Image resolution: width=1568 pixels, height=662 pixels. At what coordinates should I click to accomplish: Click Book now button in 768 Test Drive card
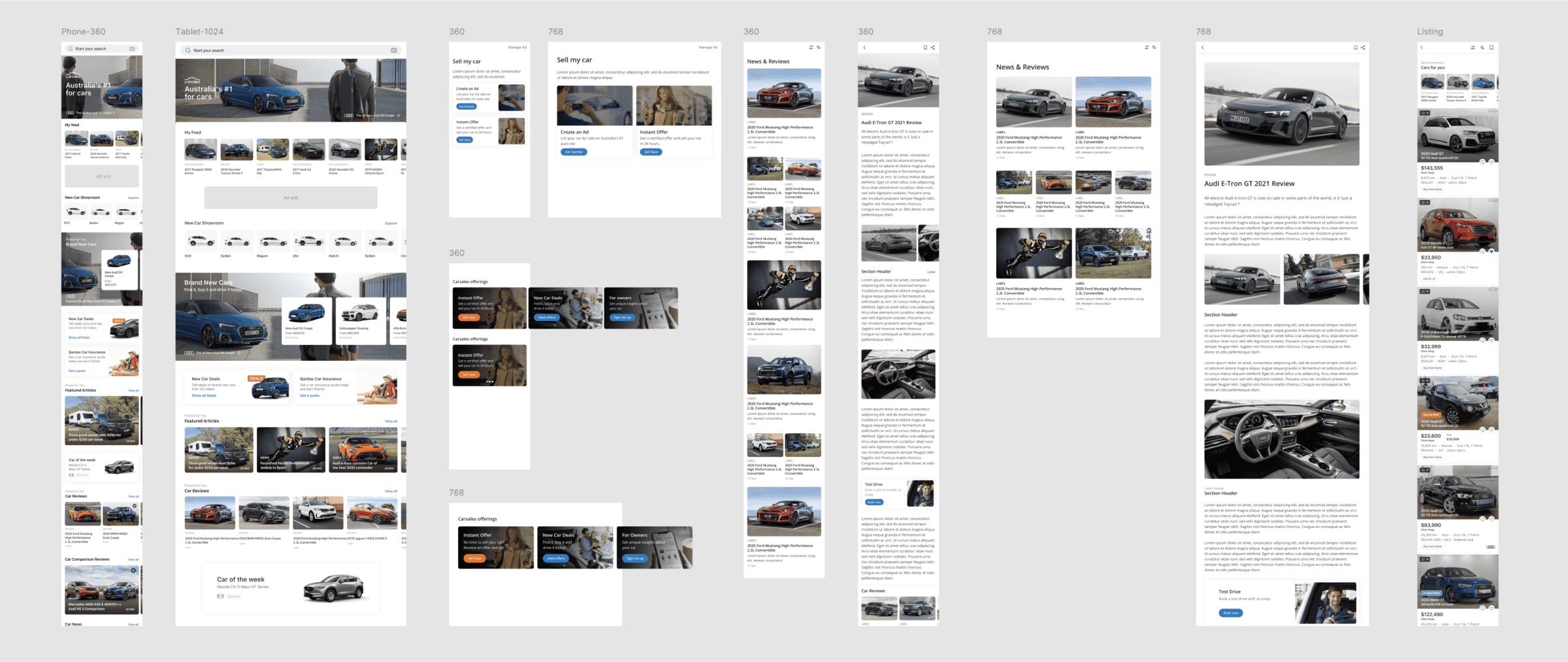point(1231,613)
